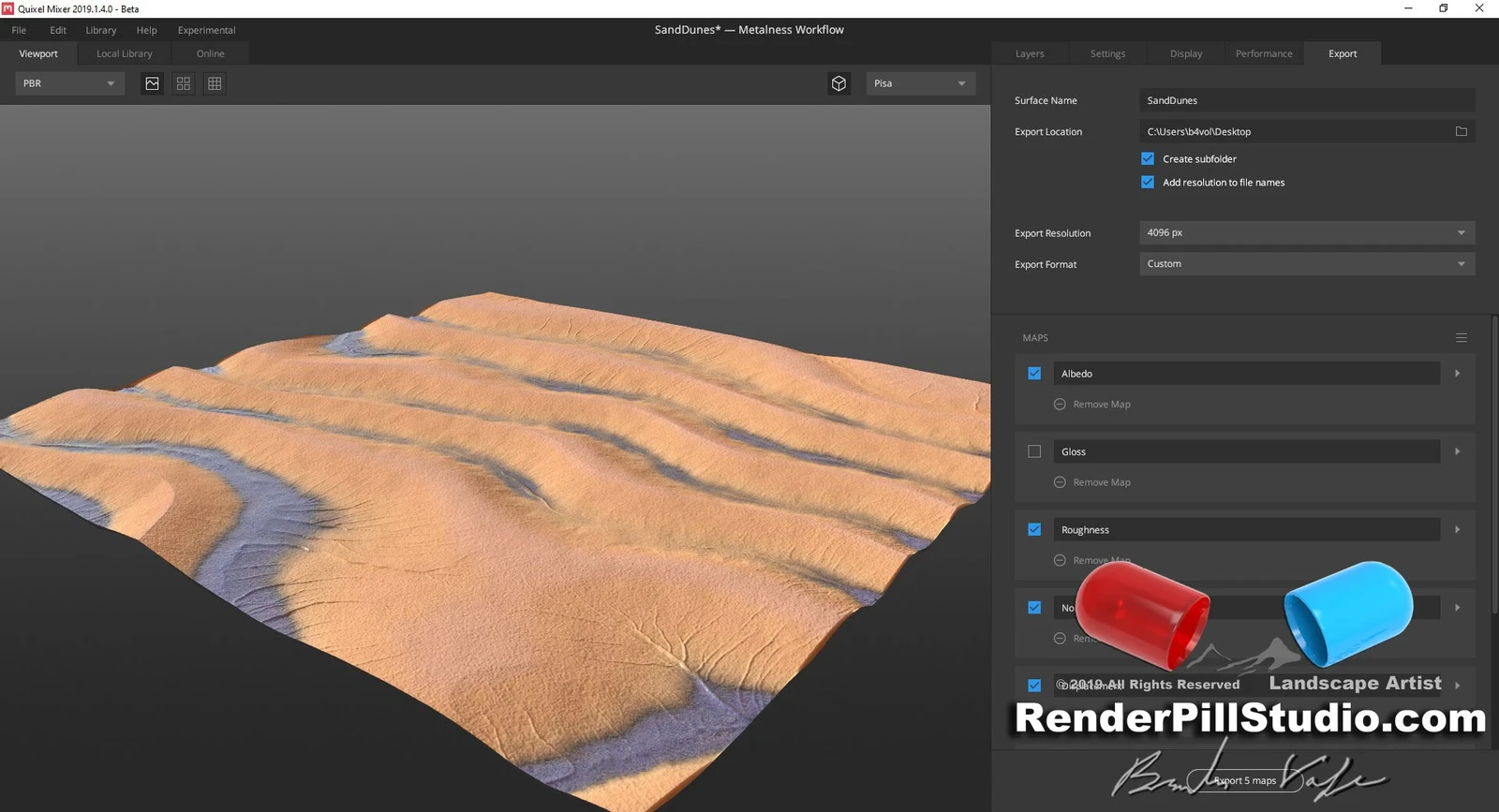Open the Export Format dropdown
The image size is (1499, 812).
coord(1306,264)
